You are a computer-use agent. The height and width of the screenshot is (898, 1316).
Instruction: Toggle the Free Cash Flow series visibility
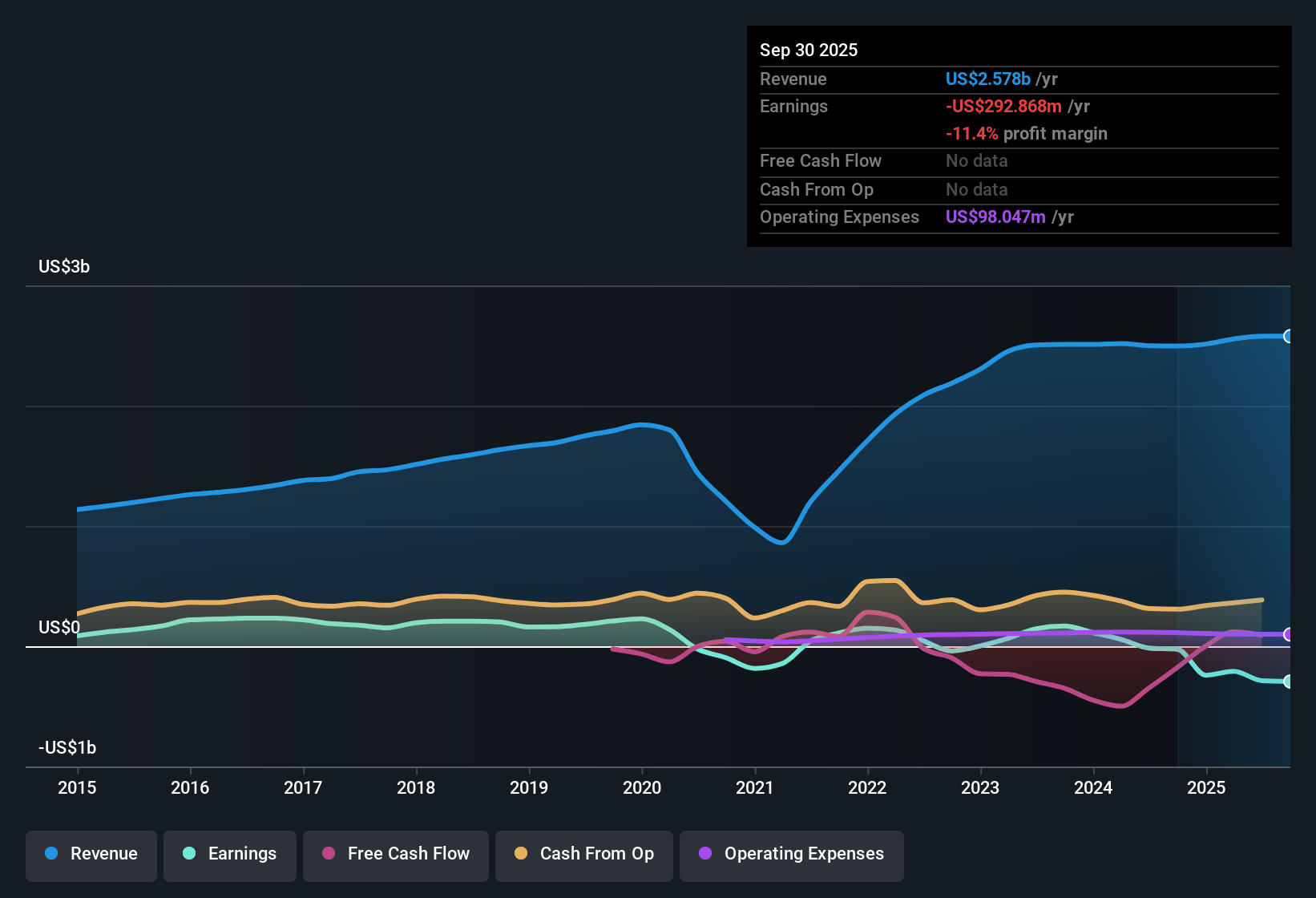(x=395, y=854)
